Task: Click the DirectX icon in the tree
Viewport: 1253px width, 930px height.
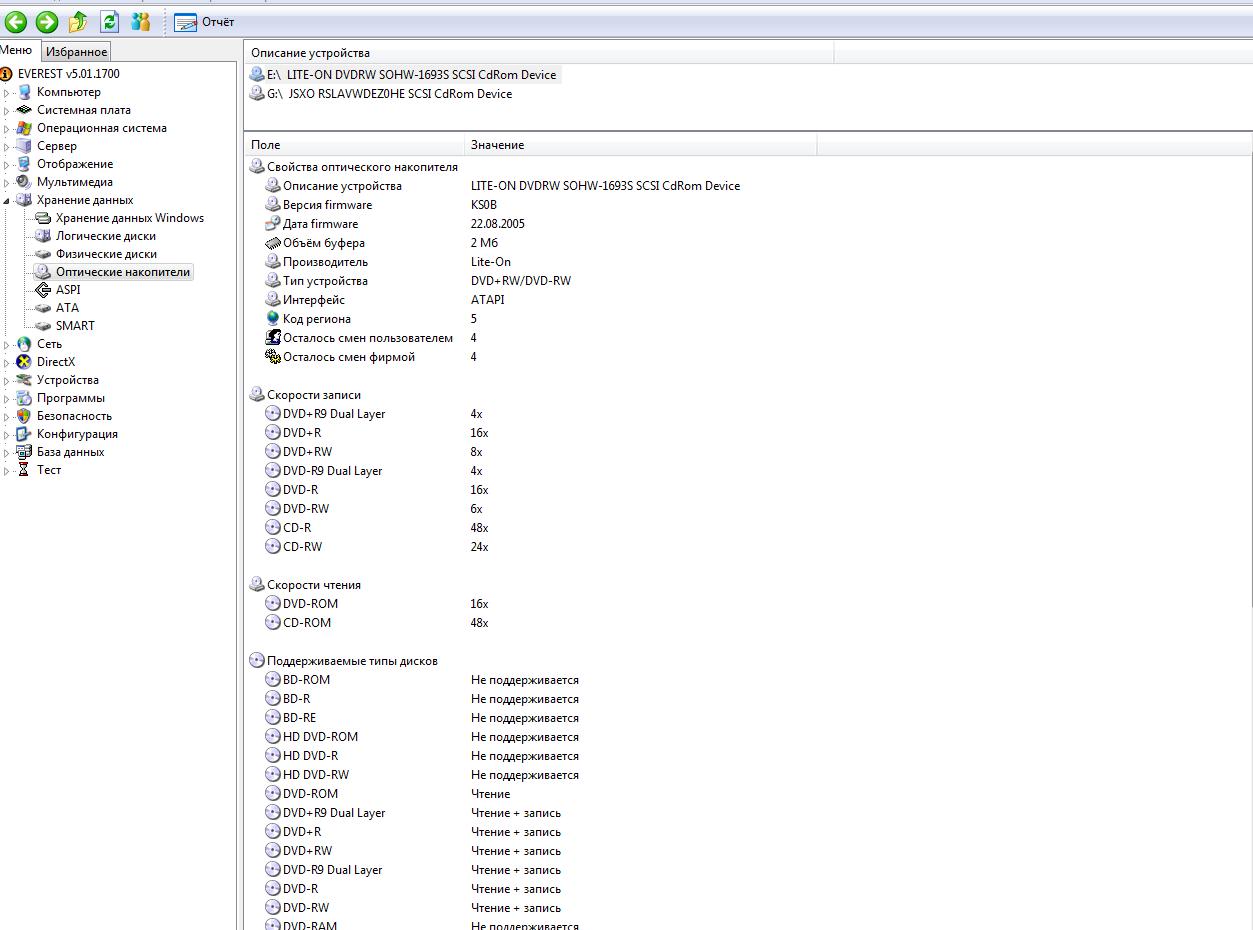Action: (x=24, y=362)
